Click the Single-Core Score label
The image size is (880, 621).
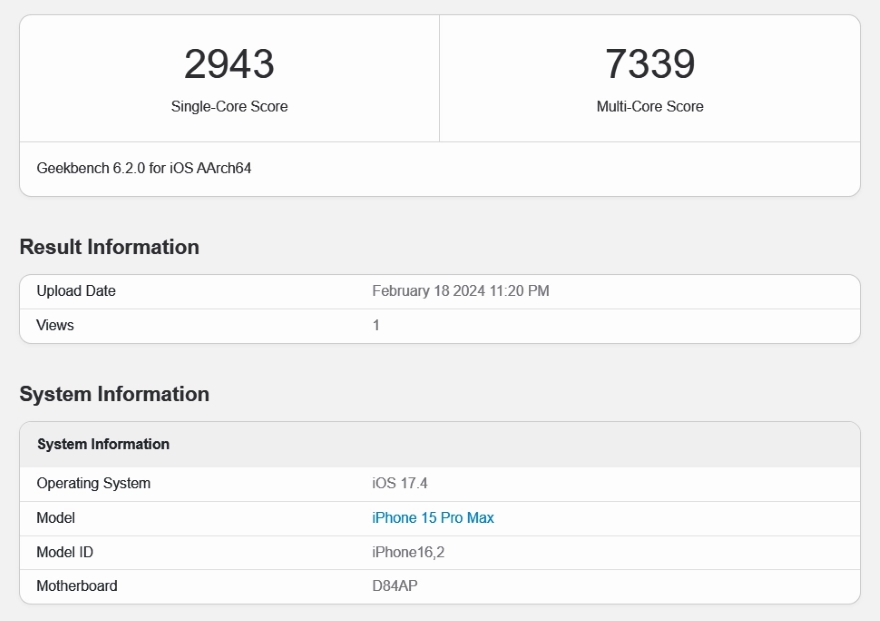[x=229, y=107]
